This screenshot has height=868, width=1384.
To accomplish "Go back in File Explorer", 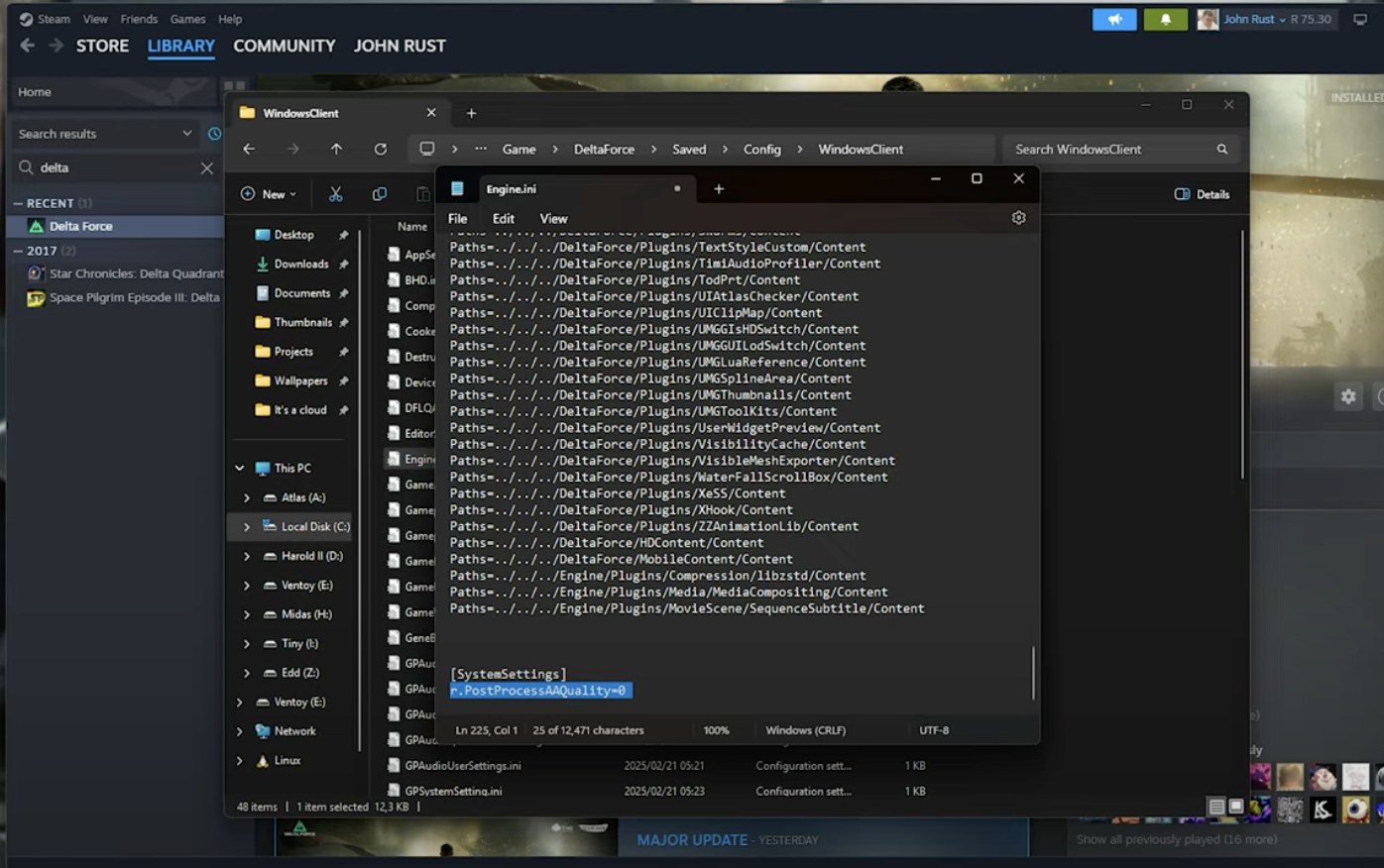I will point(249,149).
